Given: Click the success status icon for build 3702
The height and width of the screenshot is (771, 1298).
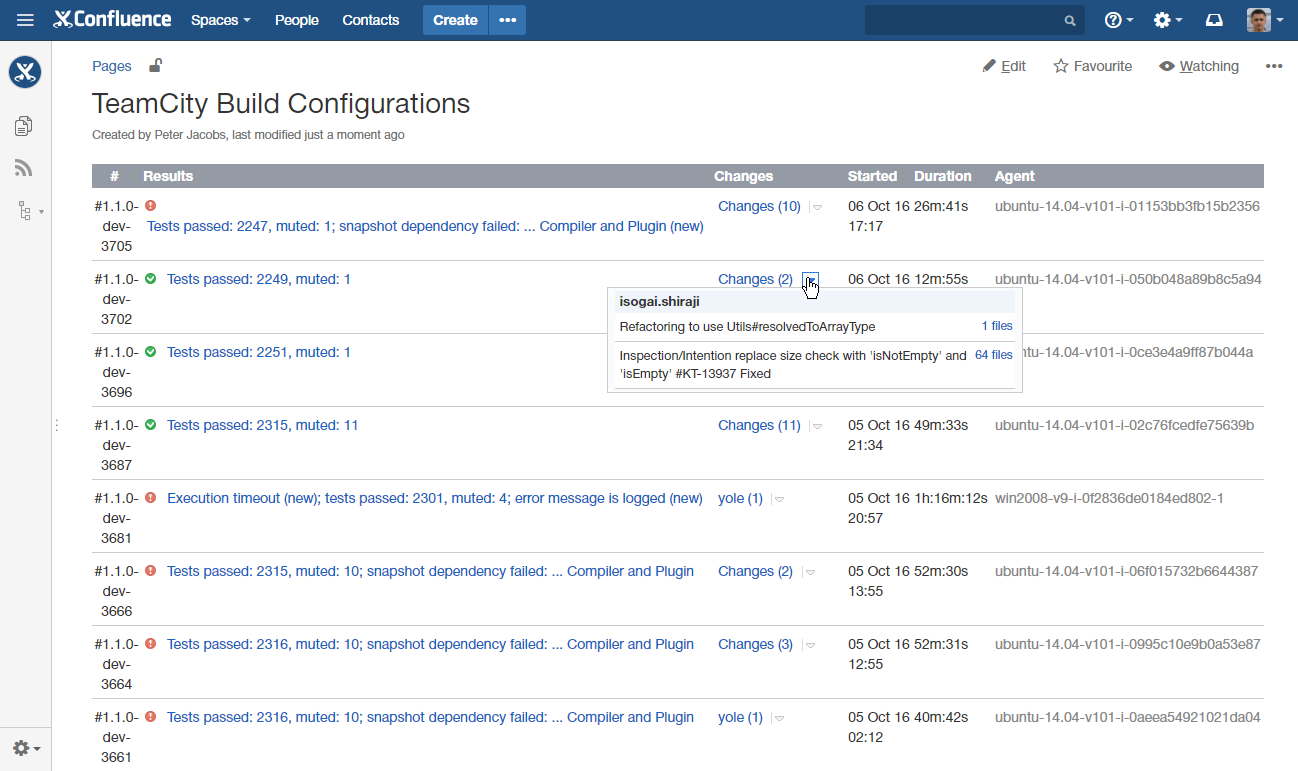Looking at the screenshot, I should [x=151, y=279].
